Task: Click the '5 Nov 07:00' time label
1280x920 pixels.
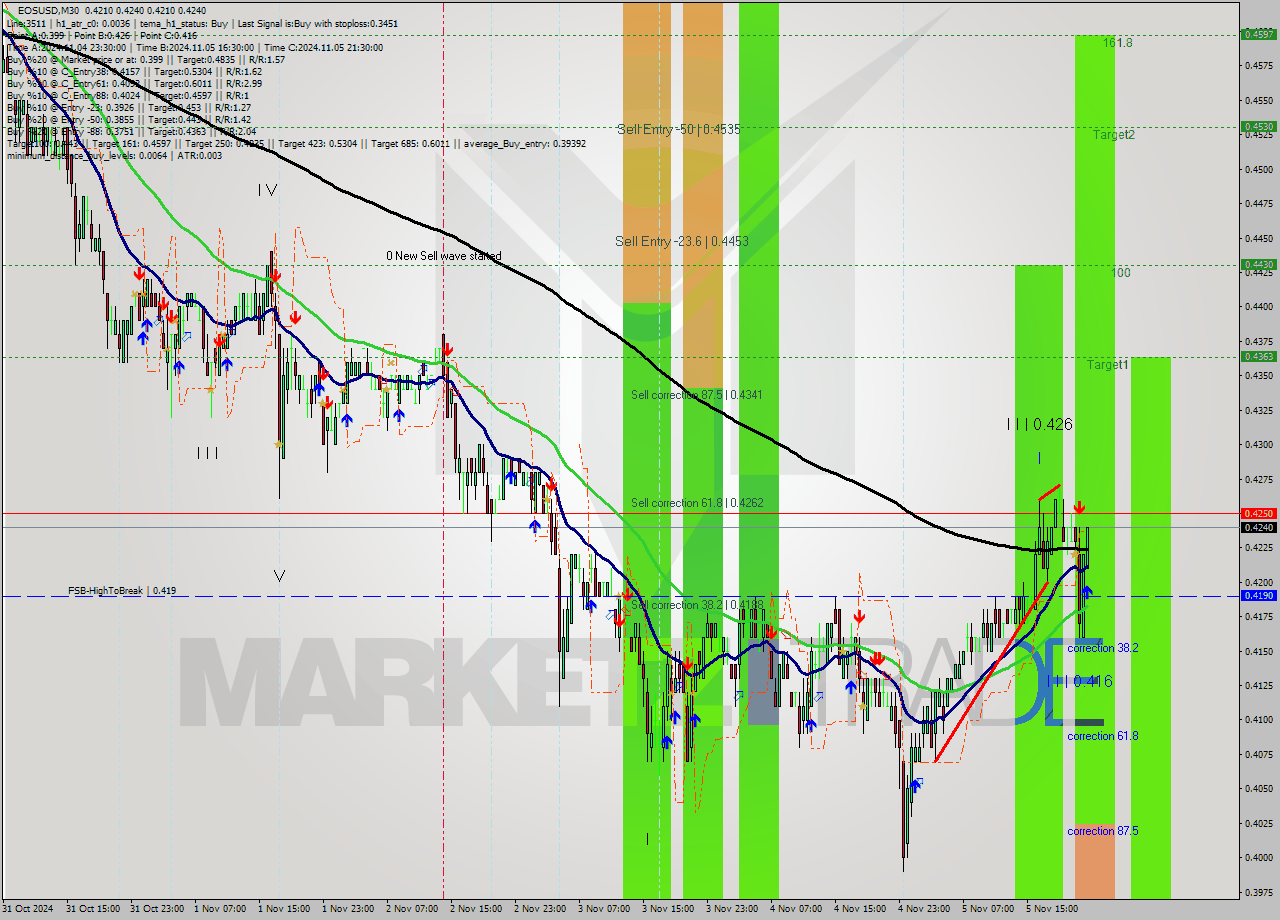Action: pos(988,908)
